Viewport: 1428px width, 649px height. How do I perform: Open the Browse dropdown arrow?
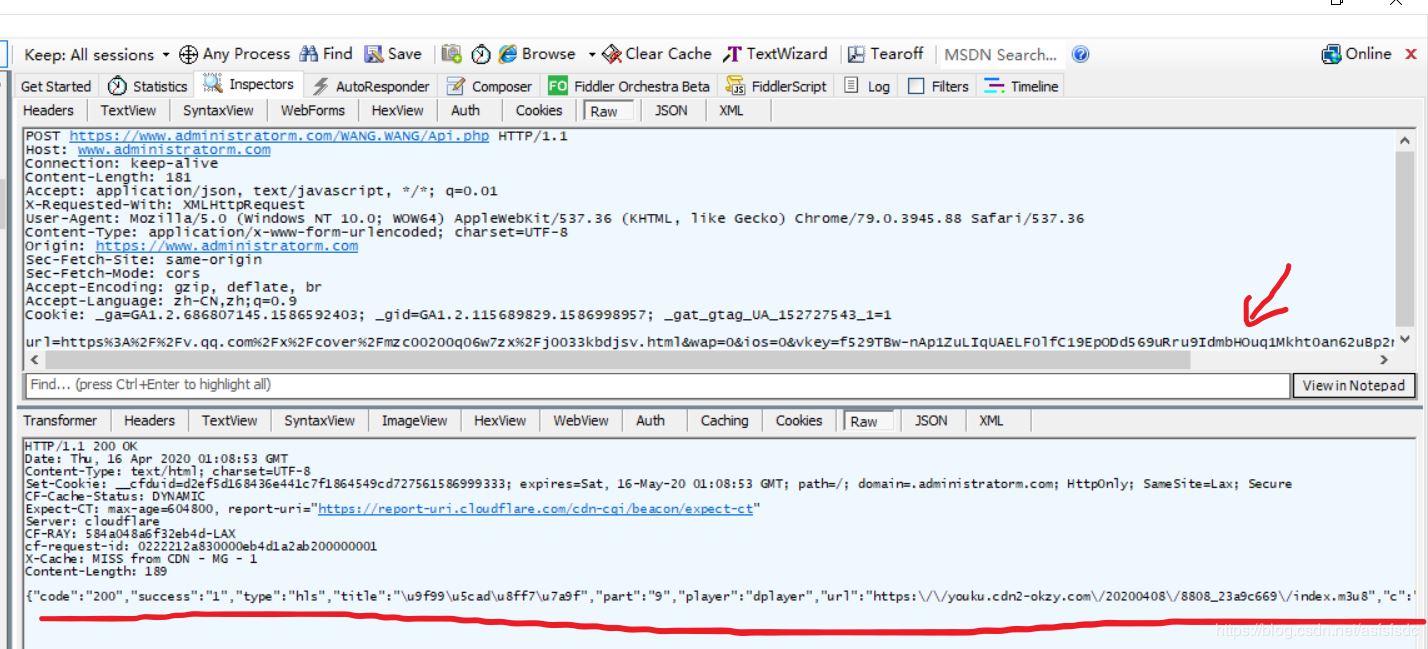point(592,54)
